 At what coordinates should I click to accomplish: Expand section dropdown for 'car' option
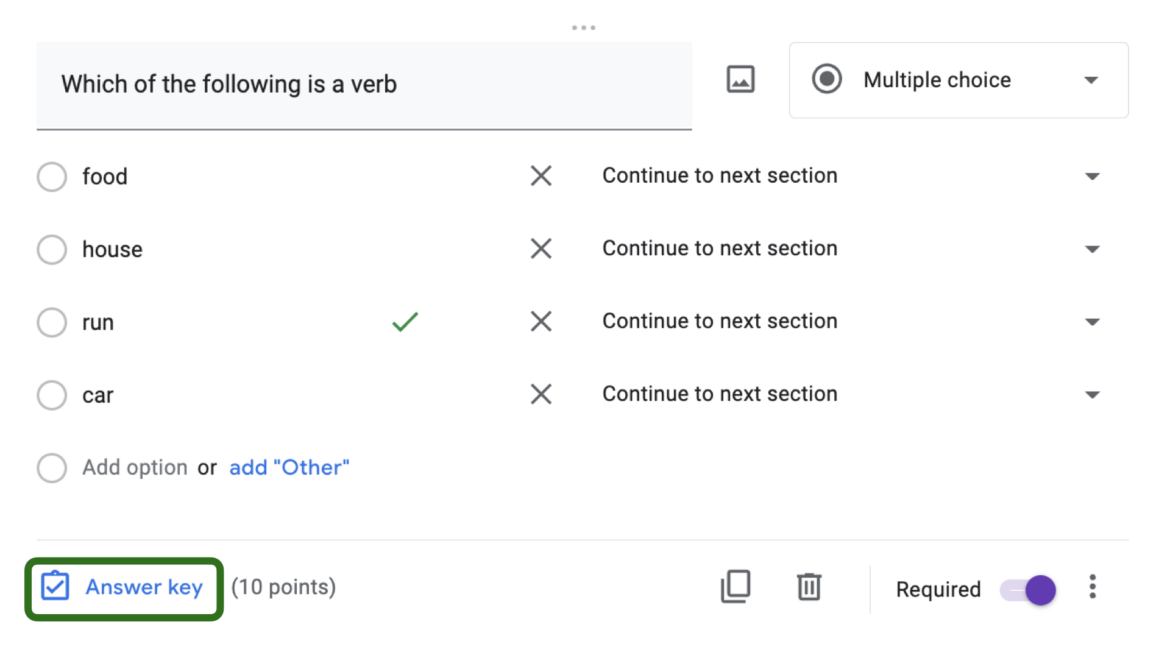(x=1092, y=395)
